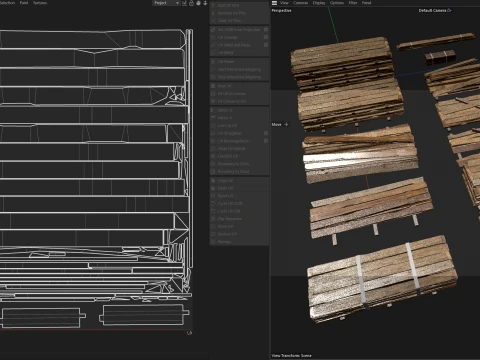Open the Textures menu
The image size is (480, 360).
[40, 3]
